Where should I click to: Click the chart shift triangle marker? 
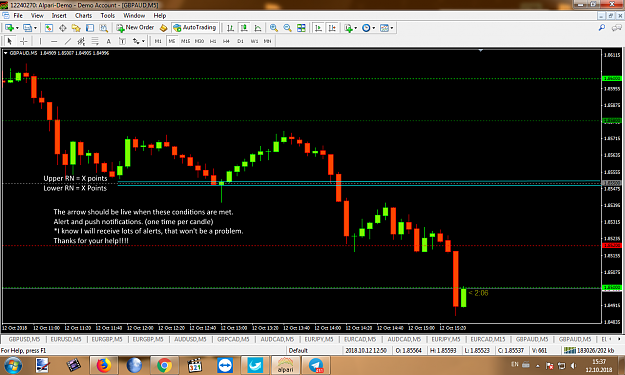481,51
